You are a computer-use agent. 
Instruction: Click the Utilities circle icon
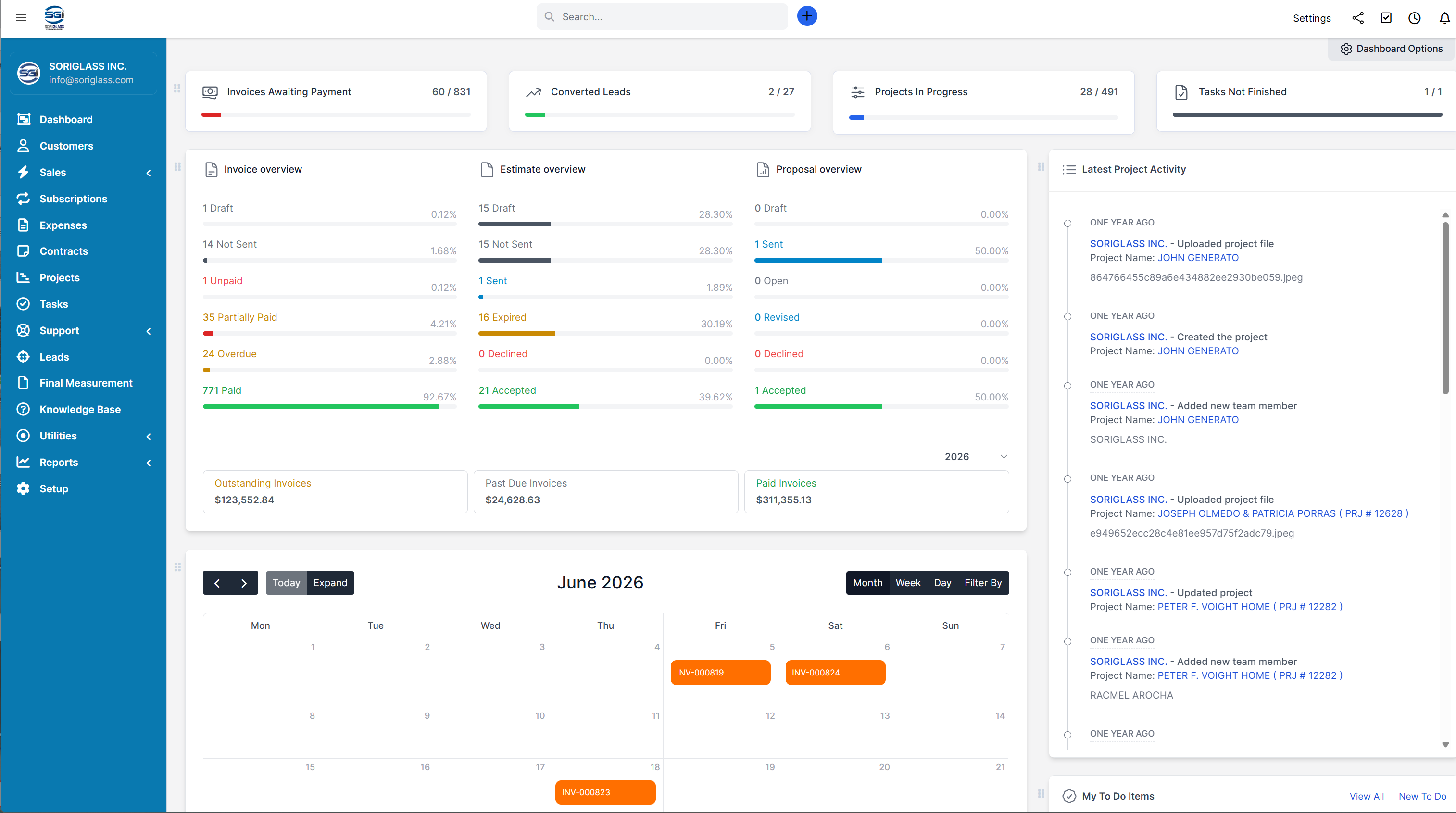(23, 436)
